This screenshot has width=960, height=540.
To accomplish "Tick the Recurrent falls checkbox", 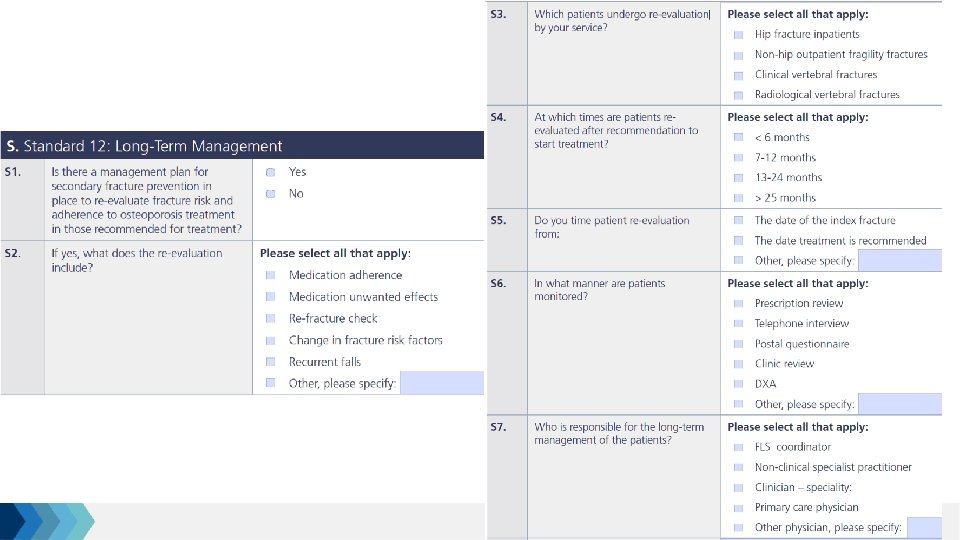I will pos(271,361).
